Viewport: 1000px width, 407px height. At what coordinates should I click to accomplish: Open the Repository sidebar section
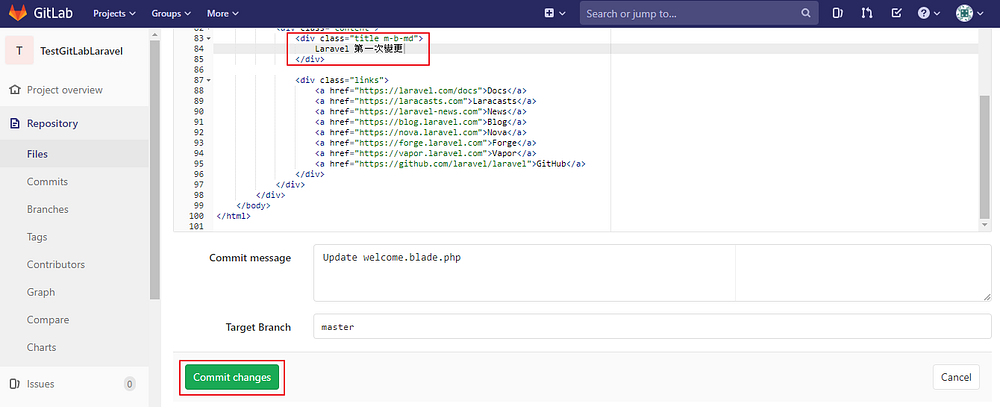click(x=52, y=124)
